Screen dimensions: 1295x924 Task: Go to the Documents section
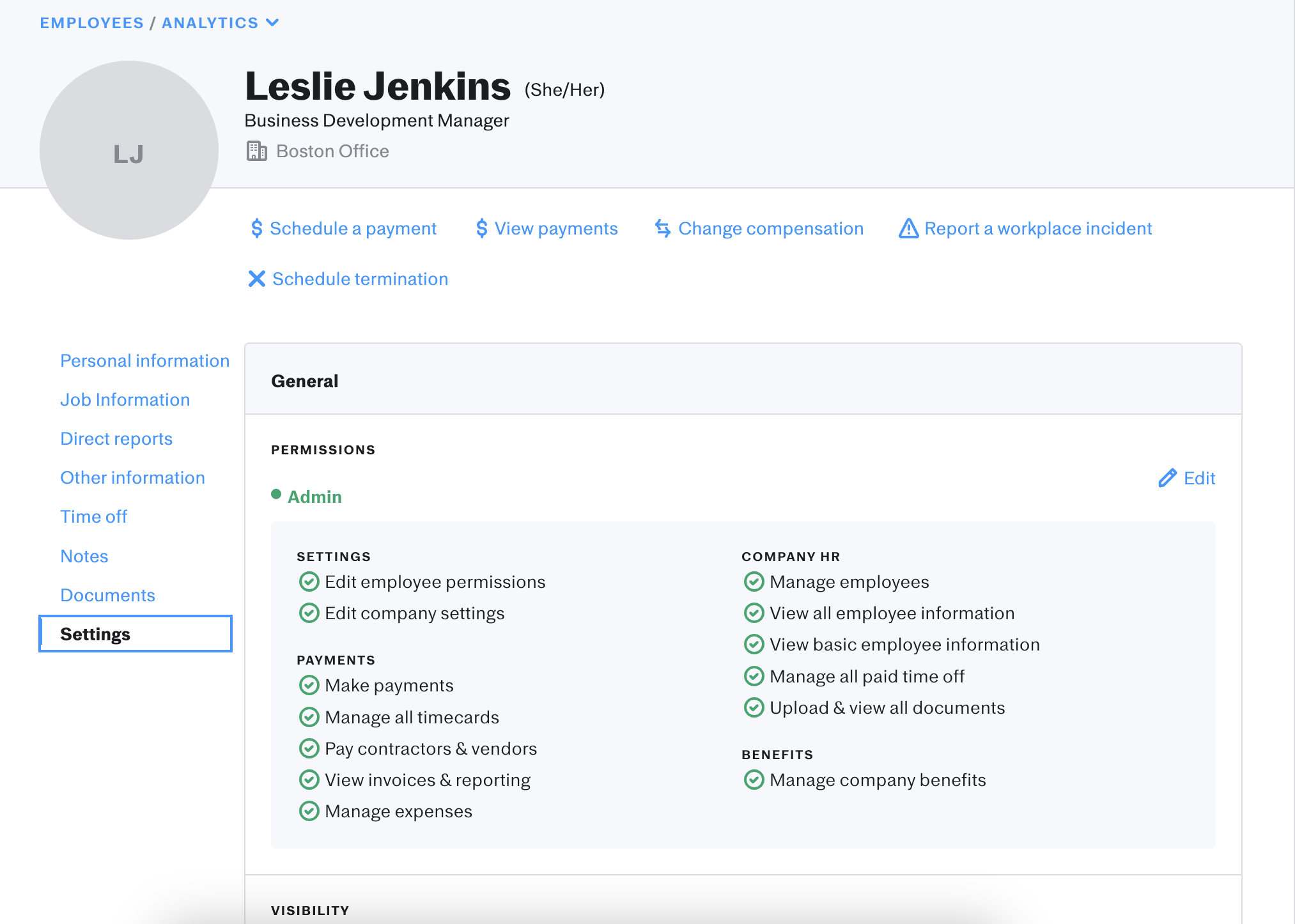pos(107,595)
